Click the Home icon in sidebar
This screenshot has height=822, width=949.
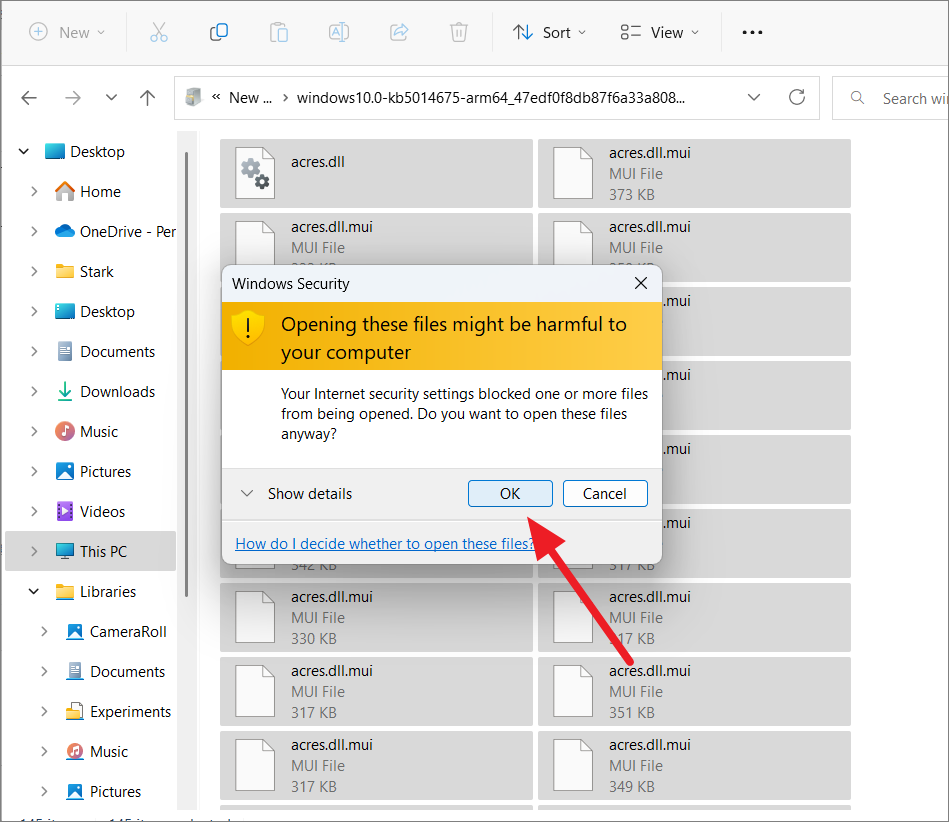[x=65, y=191]
